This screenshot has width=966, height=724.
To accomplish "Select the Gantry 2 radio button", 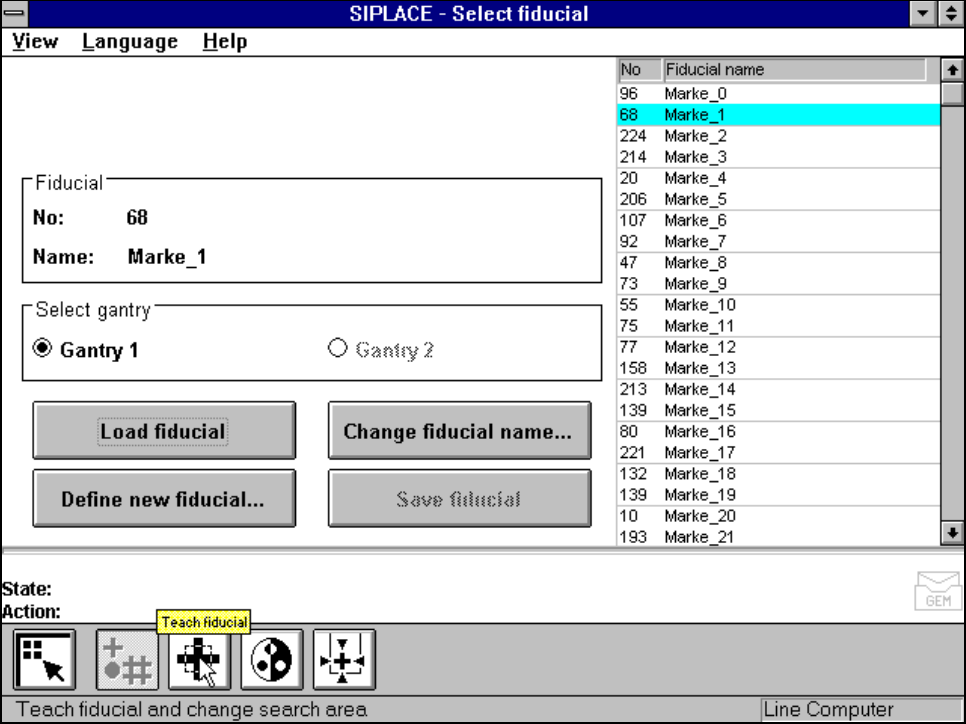I will 337,349.
